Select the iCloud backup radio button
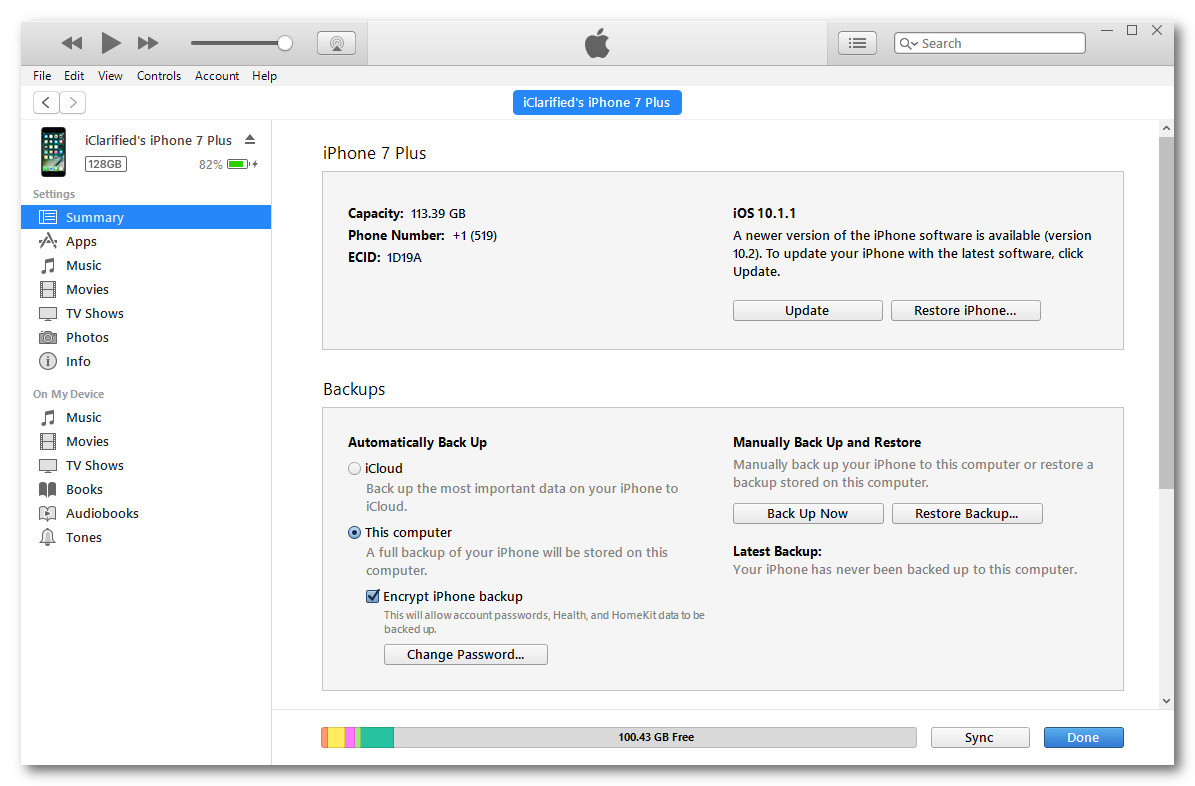Screen dimensions: 1195x786 tap(354, 468)
